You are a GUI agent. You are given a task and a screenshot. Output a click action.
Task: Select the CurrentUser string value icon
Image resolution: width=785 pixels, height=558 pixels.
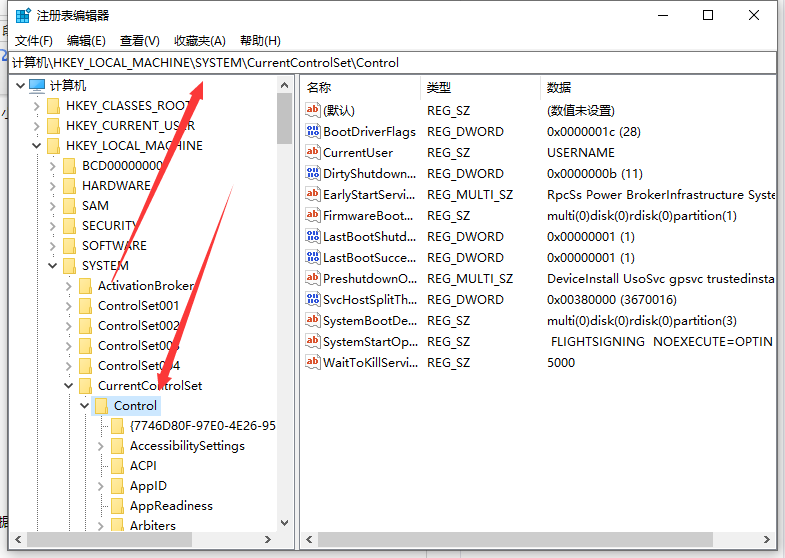(313, 153)
